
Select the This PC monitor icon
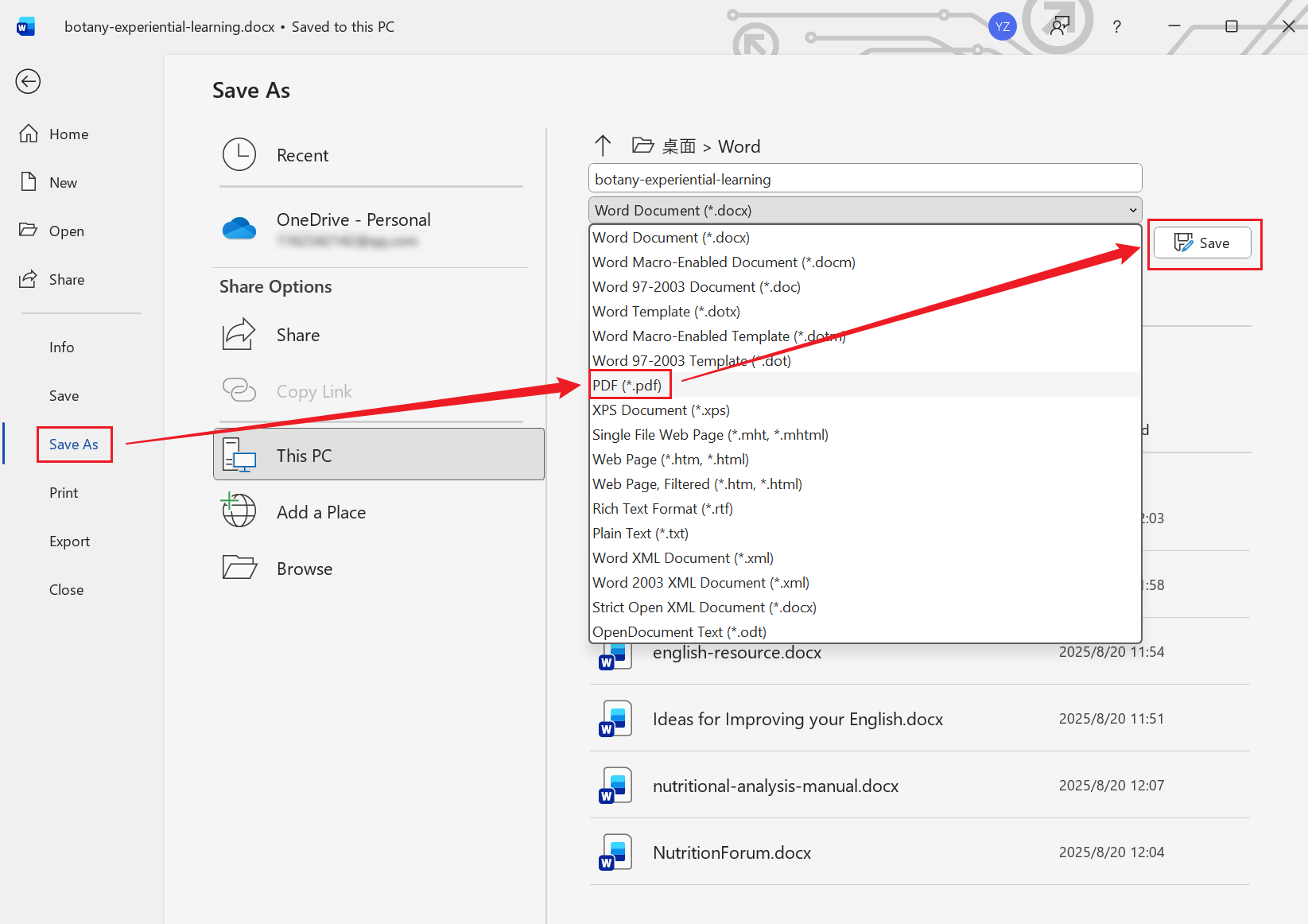pyautogui.click(x=239, y=455)
